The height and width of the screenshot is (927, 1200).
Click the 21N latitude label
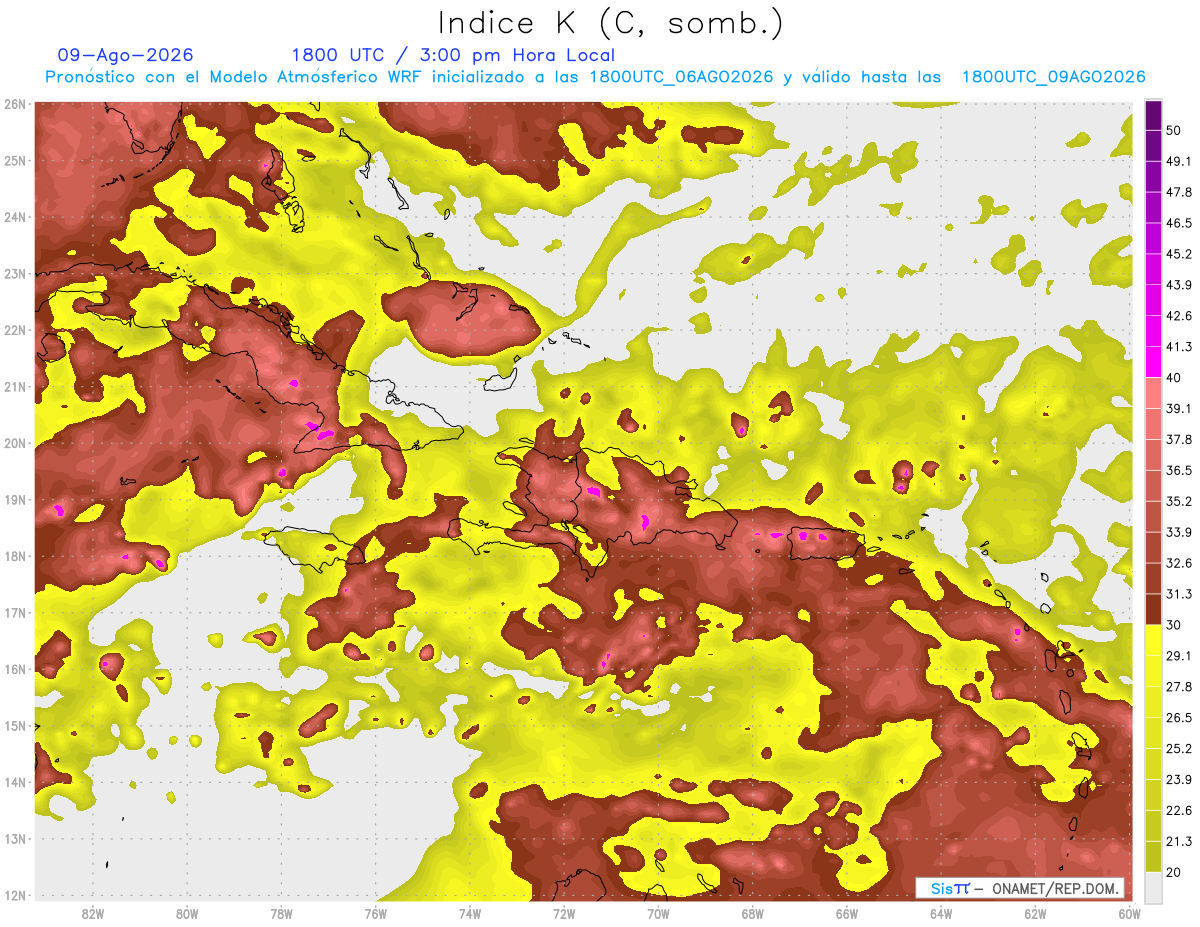[15, 387]
